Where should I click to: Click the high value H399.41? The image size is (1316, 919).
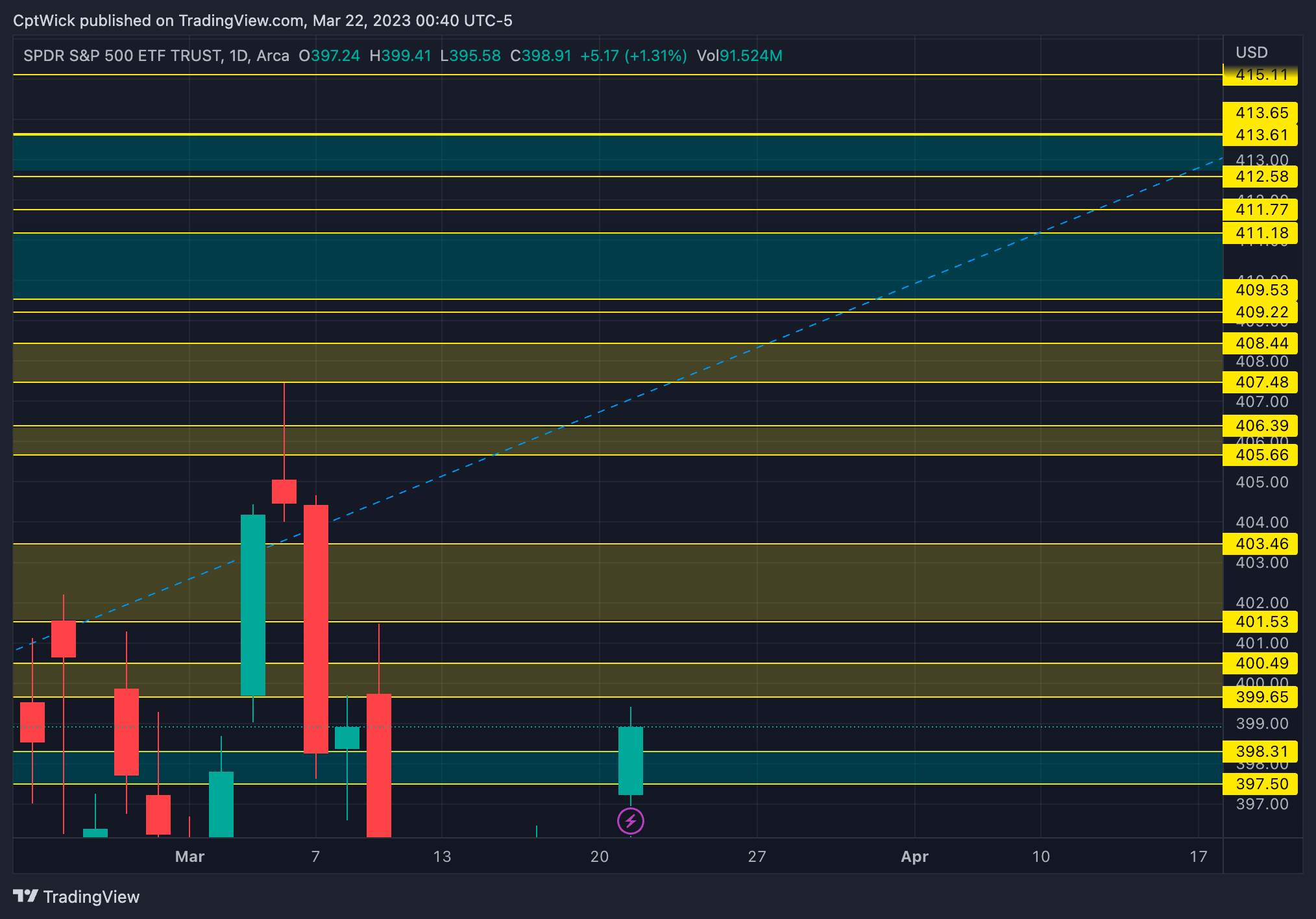pyautogui.click(x=400, y=56)
